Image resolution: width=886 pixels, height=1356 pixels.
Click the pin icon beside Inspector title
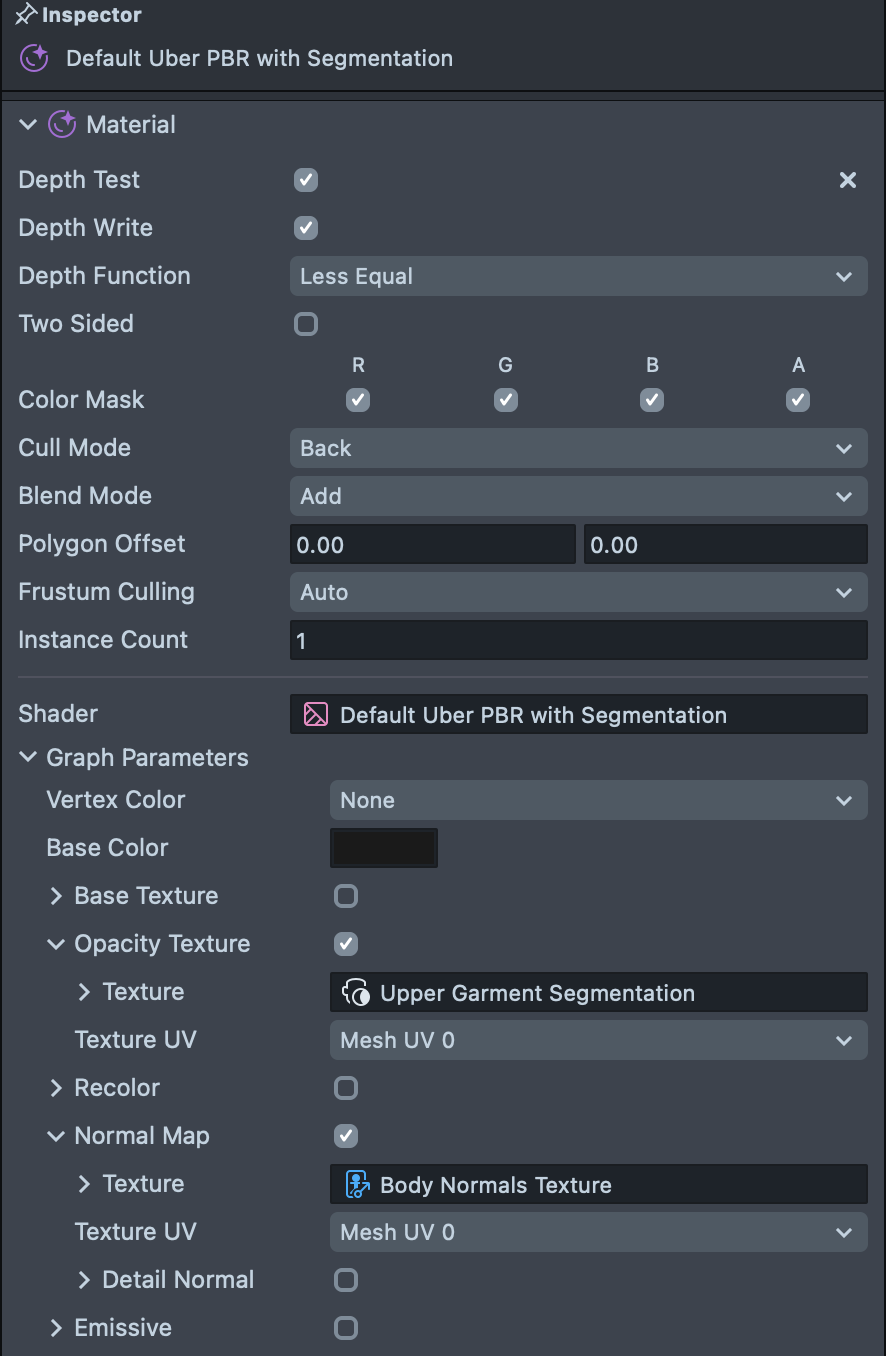coord(24,14)
